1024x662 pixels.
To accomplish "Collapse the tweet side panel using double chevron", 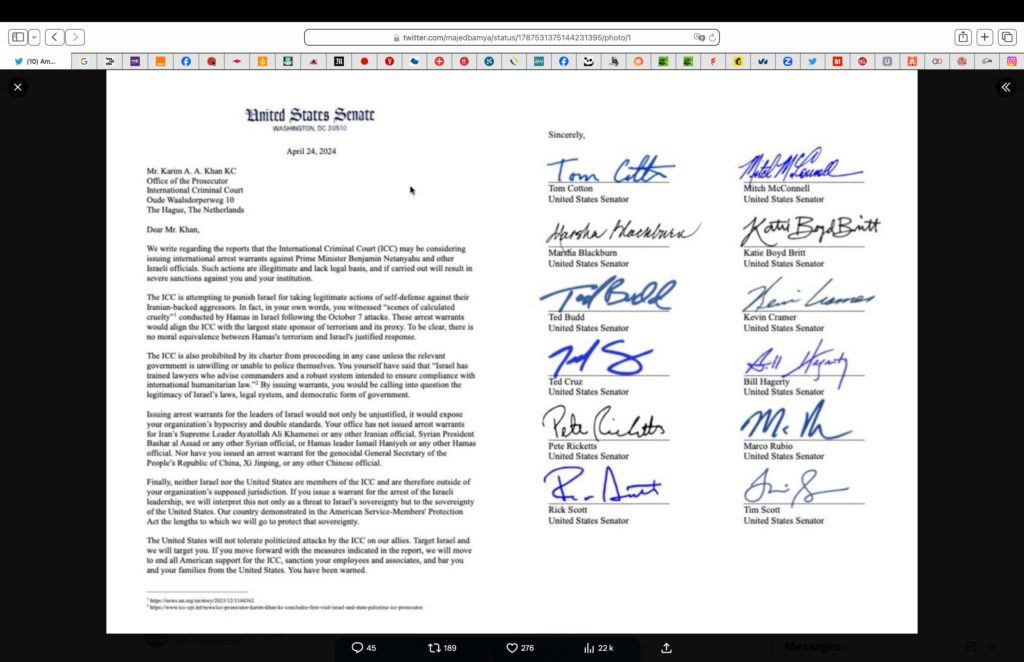I will point(1005,87).
